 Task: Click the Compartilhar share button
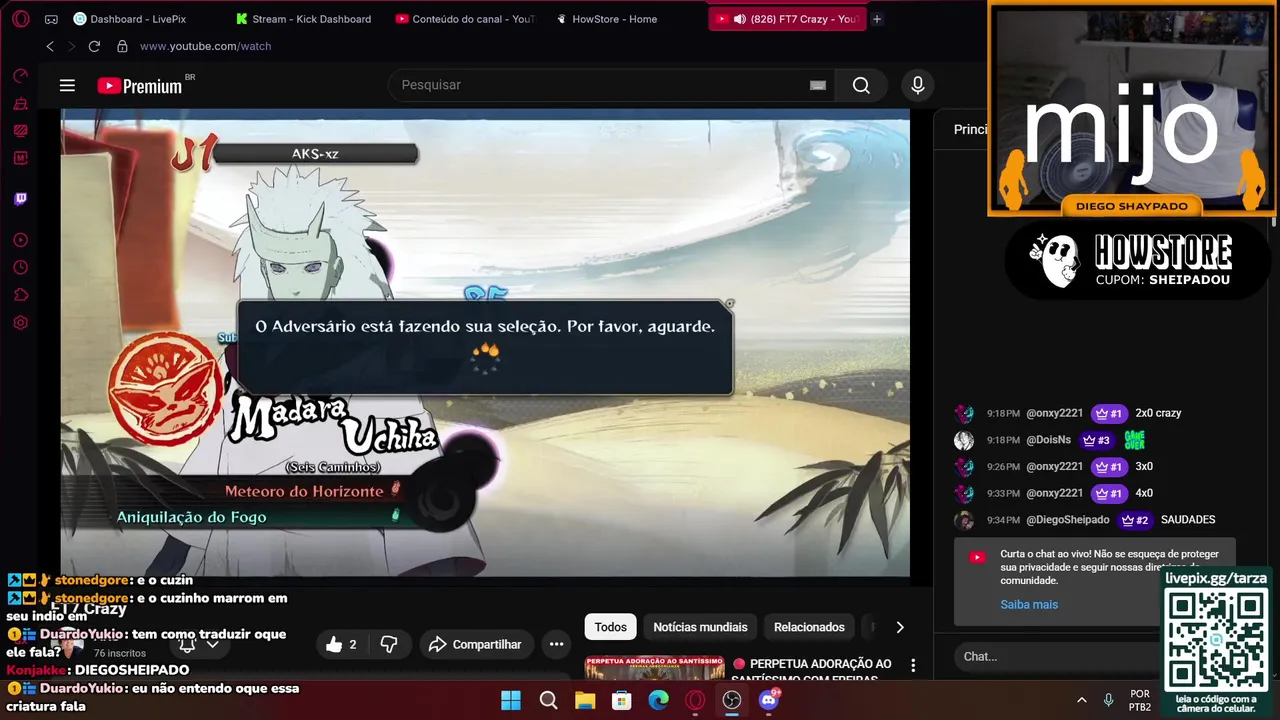point(476,645)
